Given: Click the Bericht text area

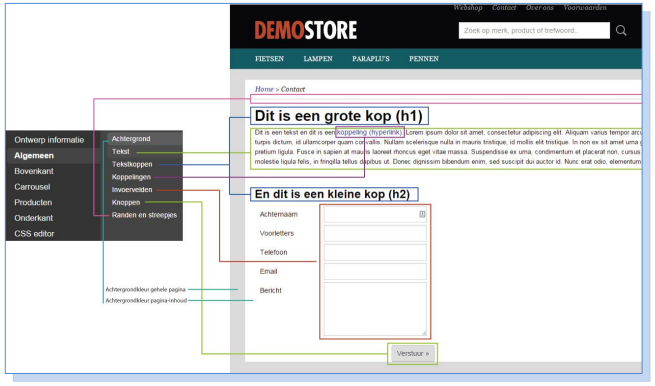Looking at the screenshot, I should tap(375, 309).
